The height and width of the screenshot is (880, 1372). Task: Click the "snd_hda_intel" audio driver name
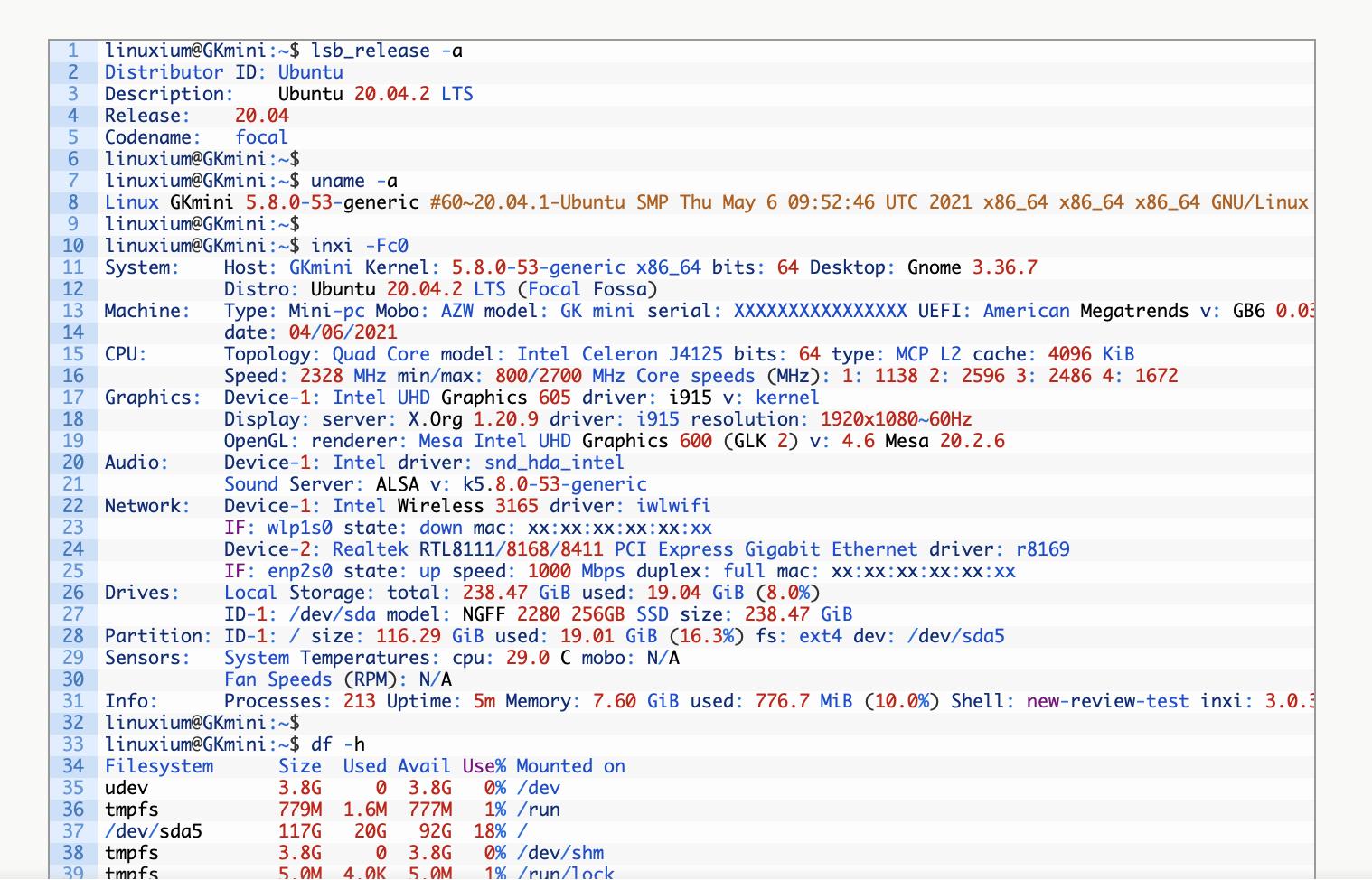tap(553, 463)
